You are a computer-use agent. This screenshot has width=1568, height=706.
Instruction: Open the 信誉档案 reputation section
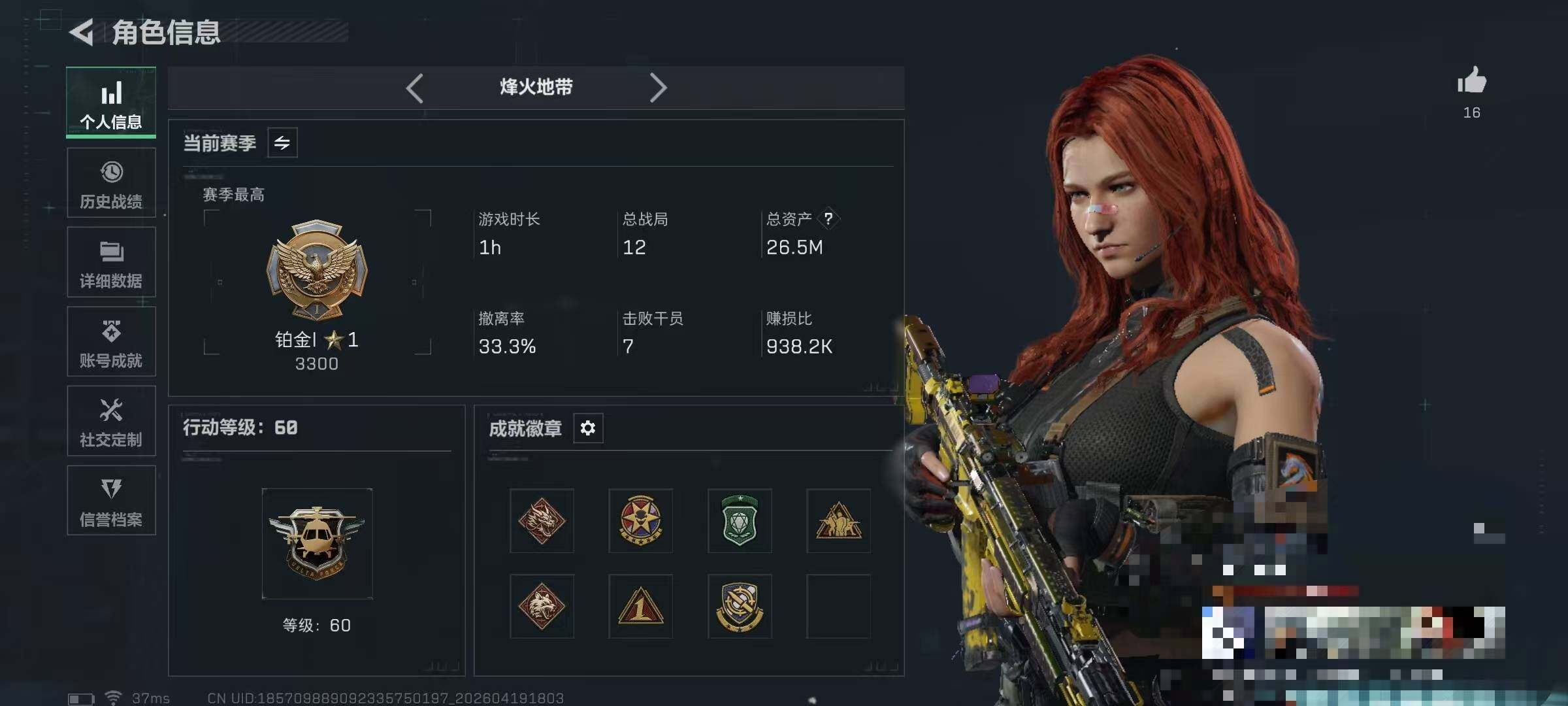click(111, 500)
